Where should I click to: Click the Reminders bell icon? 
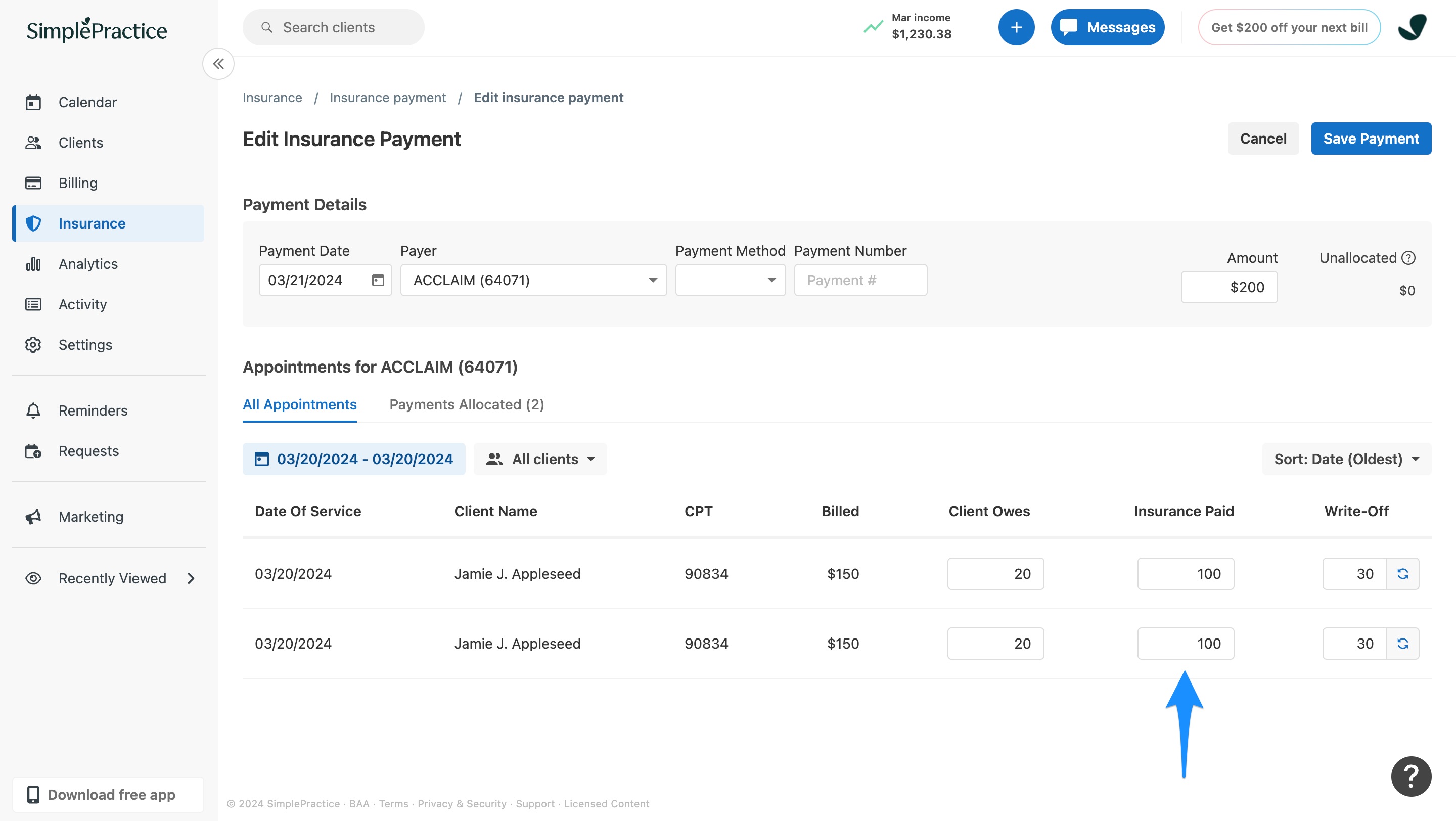33,410
